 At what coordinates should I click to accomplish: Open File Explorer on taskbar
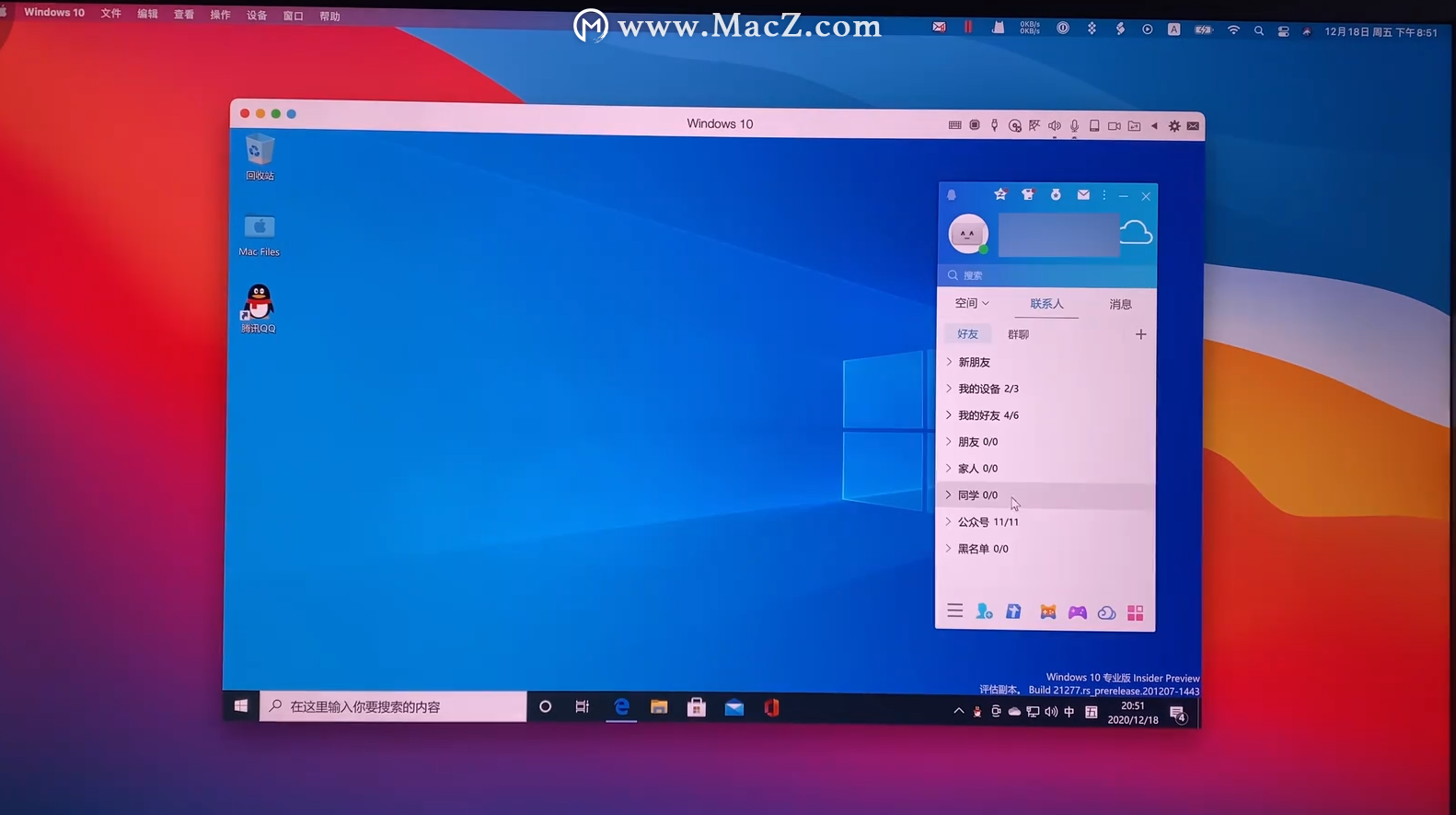pyautogui.click(x=659, y=706)
